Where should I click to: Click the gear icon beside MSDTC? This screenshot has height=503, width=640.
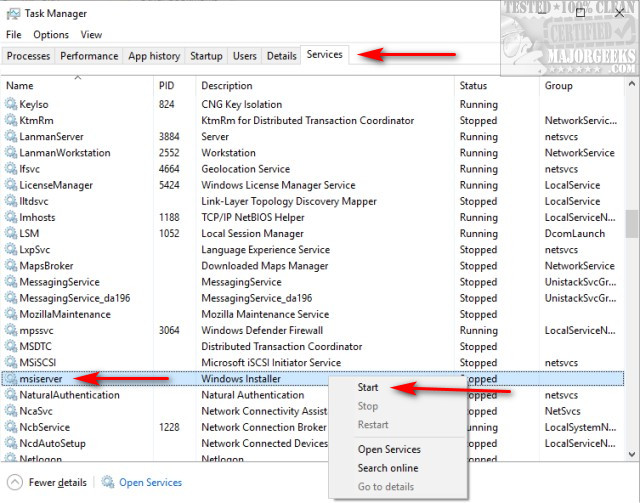(x=11, y=346)
